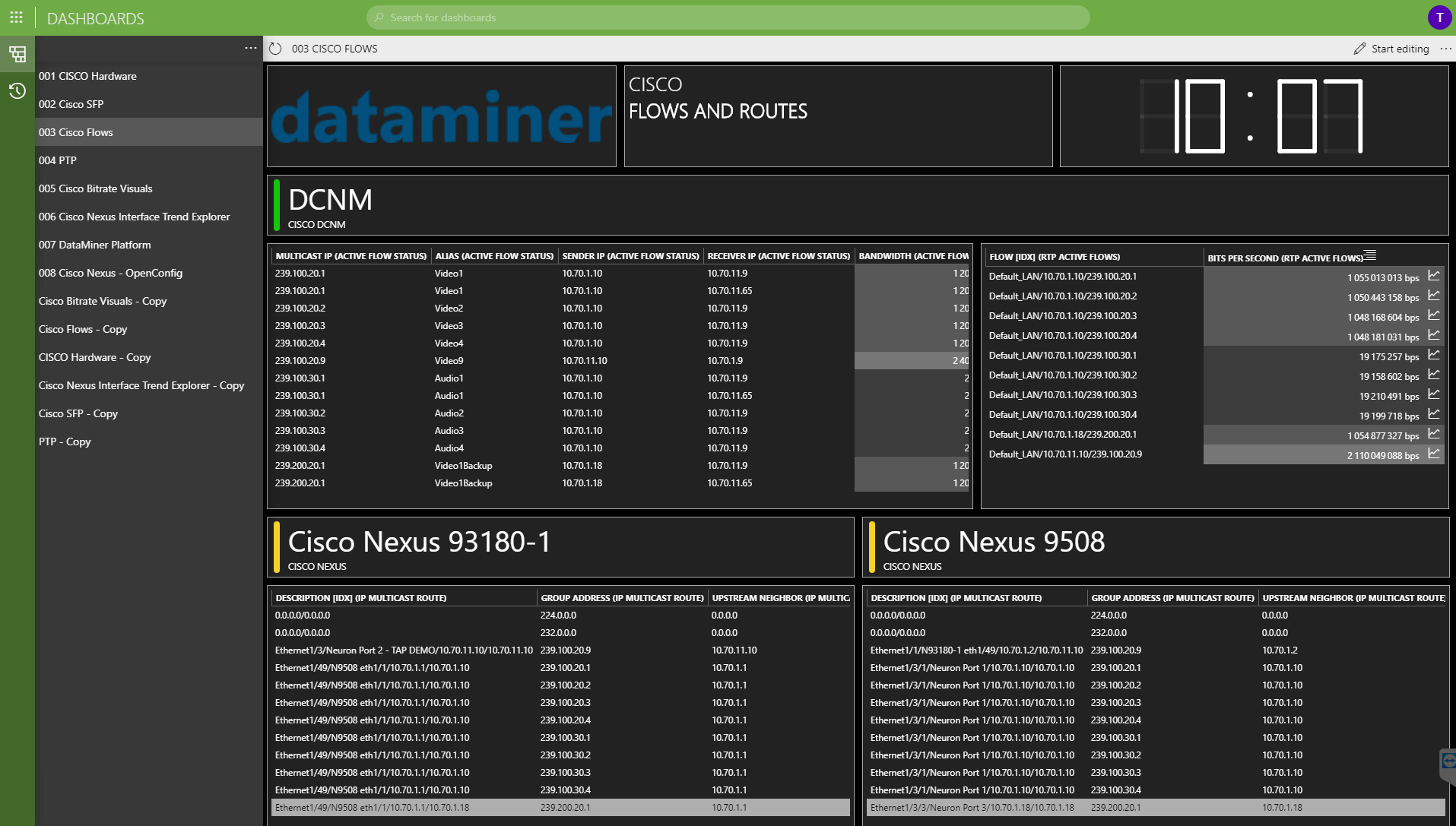Select the 2 110 049 088 bps value

tap(1383, 455)
